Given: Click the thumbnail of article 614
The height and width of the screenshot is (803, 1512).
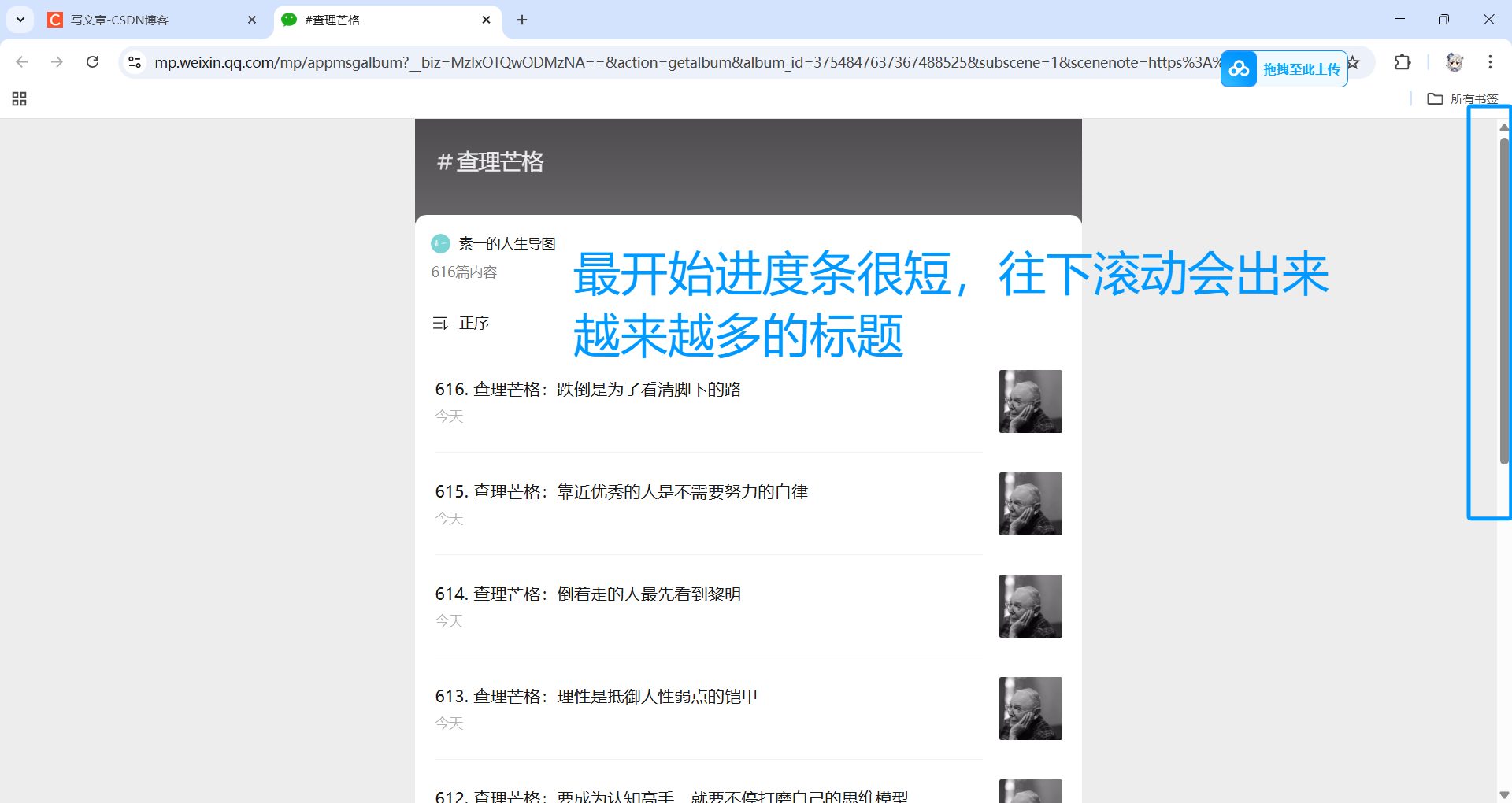Looking at the screenshot, I should [1031, 606].
